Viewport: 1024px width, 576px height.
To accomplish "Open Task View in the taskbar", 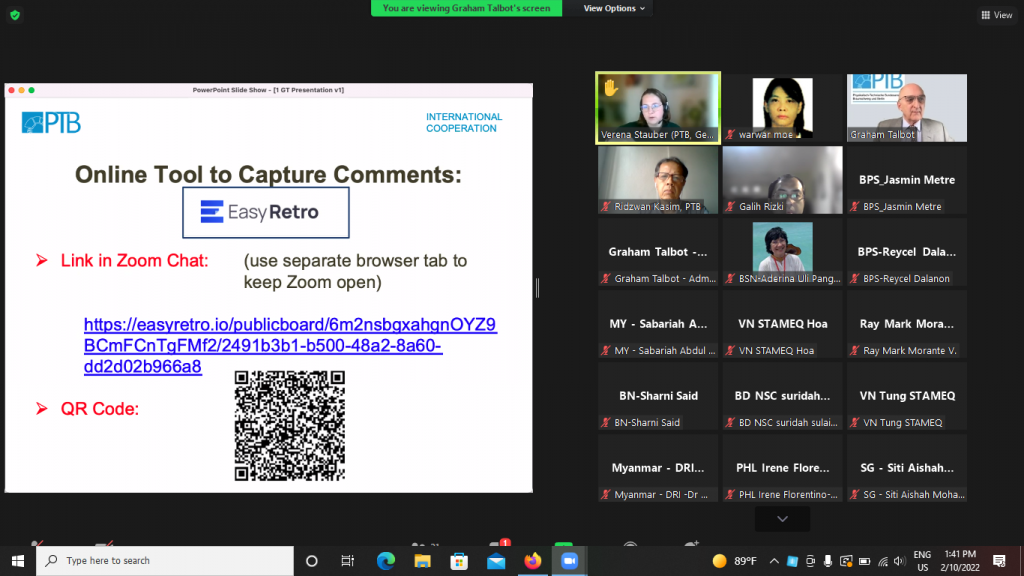I will pos(347,560).
